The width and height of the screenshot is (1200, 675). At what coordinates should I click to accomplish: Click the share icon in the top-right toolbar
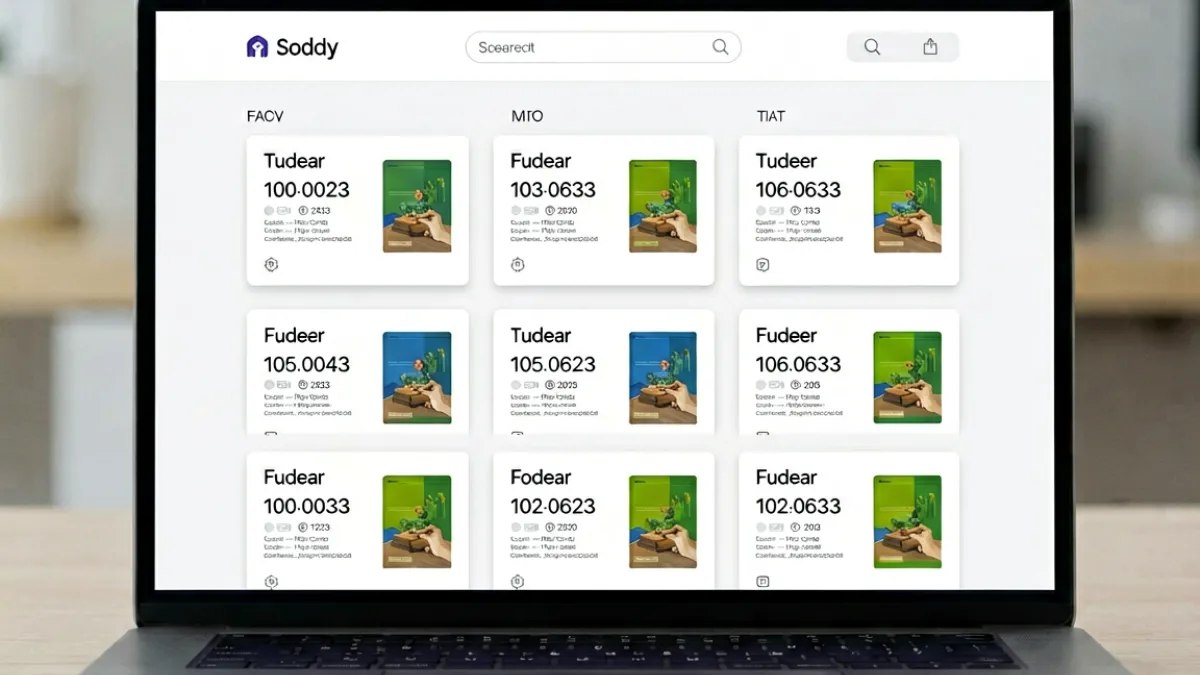(x=930, y=47)
